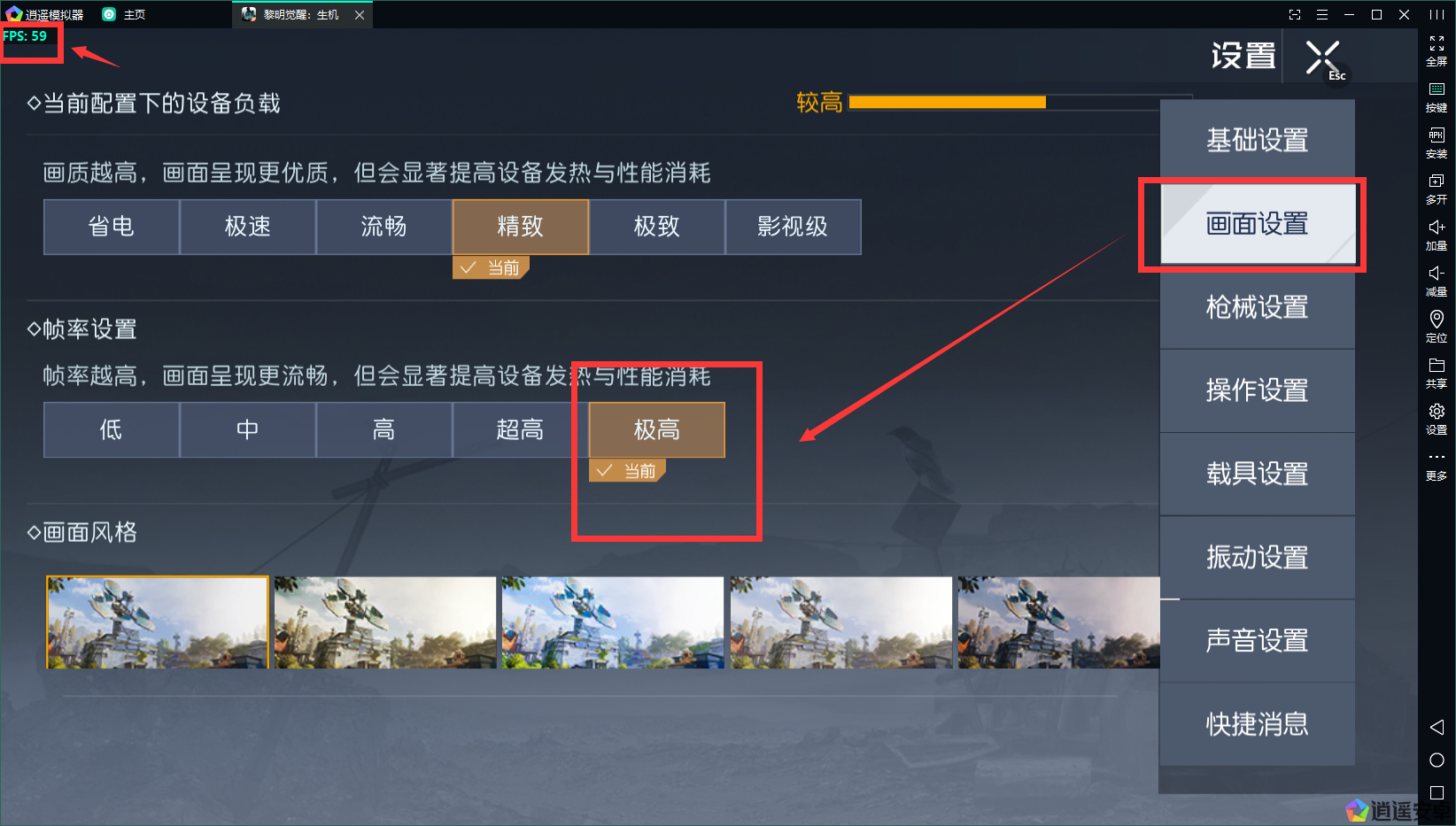Viewport: 1456px width, 826px height.
Task: Click the APK install (安装) icon
Action: 1437,143
